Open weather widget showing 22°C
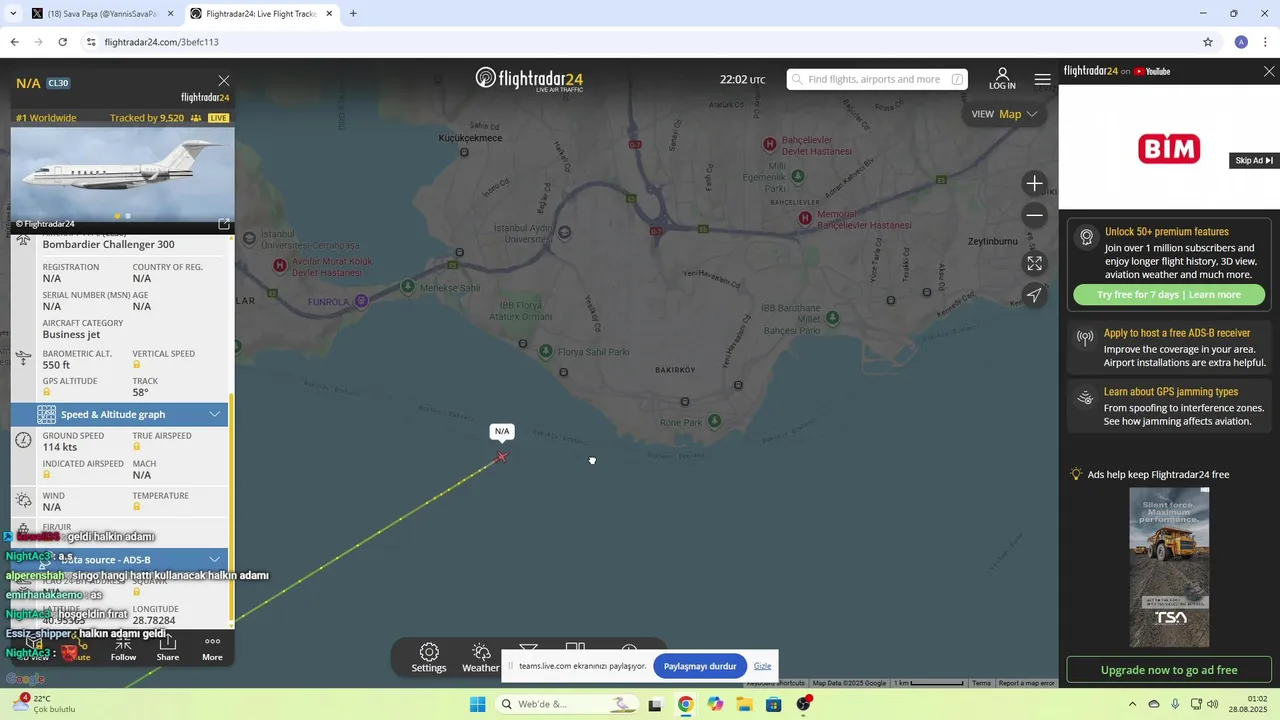1280x720 pixels. 44,704
